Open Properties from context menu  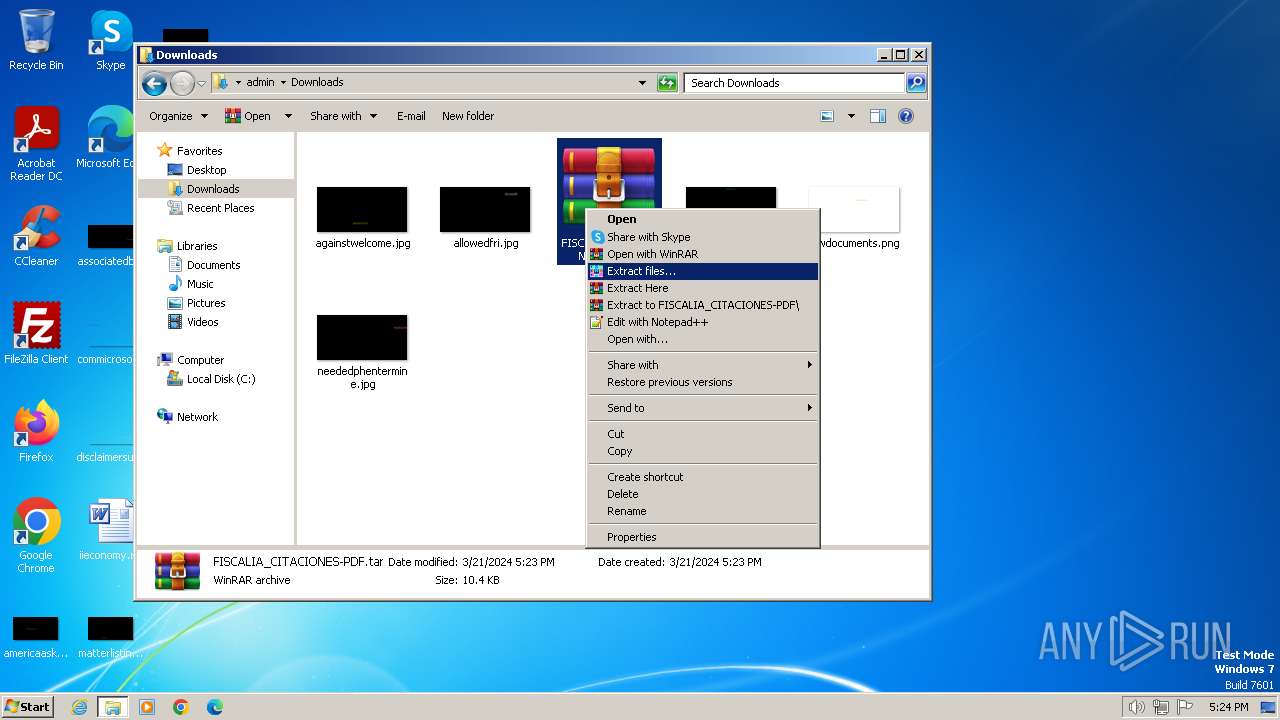tap(702, 537)
